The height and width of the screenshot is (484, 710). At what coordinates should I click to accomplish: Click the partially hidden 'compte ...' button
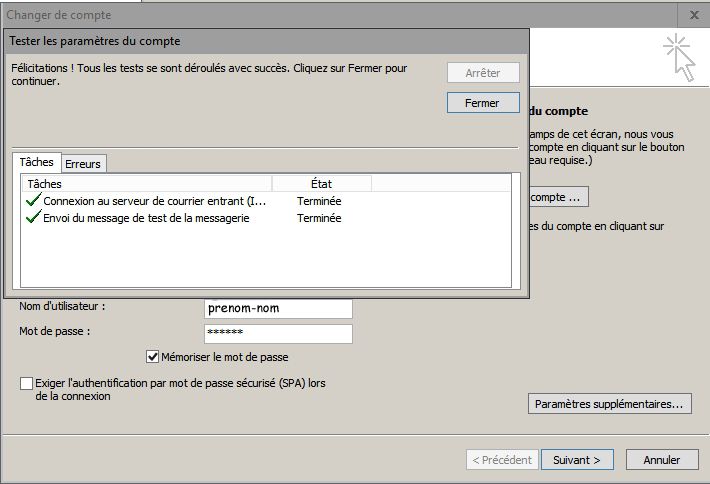tap(558, 197)
